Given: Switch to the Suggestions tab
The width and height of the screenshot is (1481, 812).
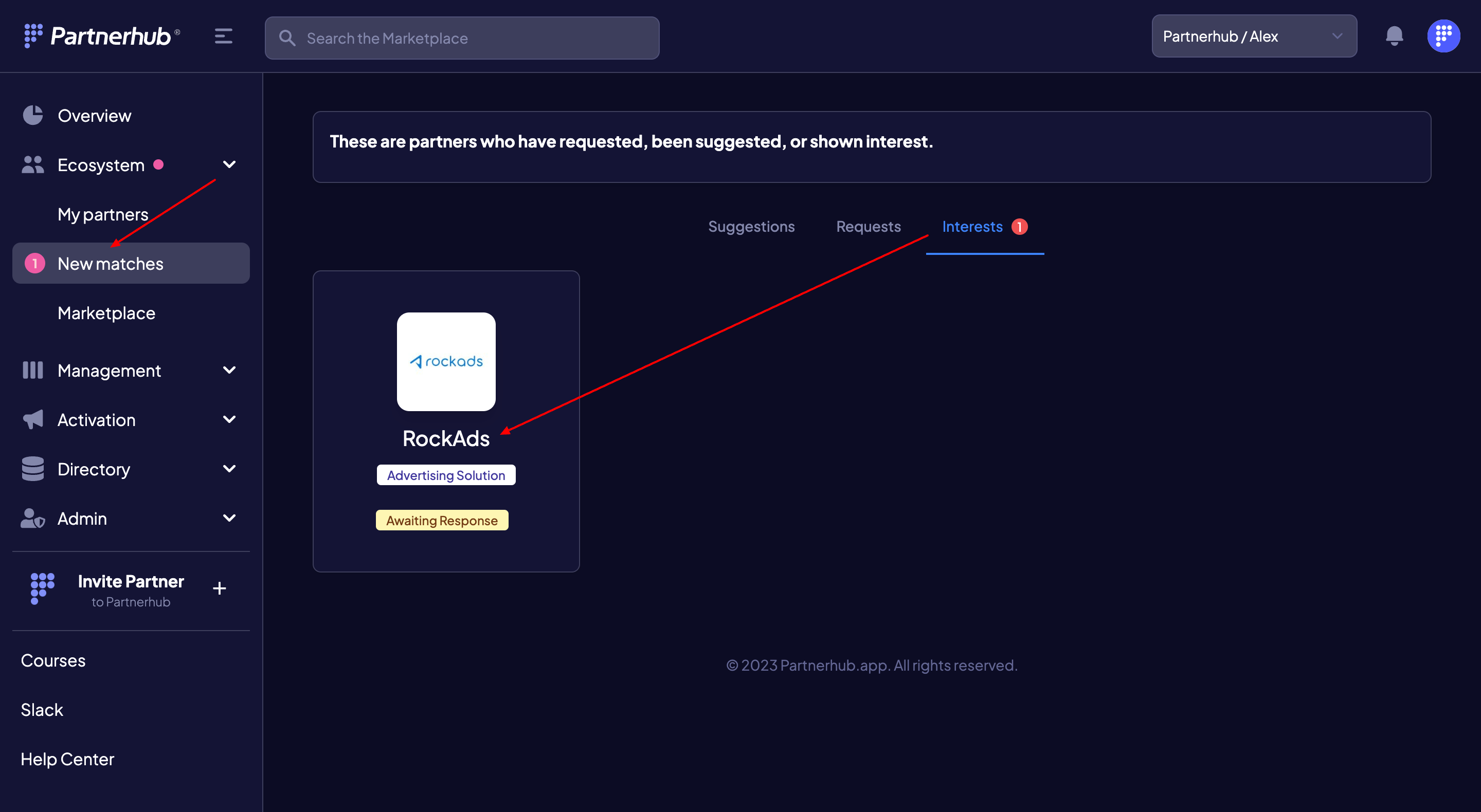Looking at the screenshot, I should coord(751,227).
